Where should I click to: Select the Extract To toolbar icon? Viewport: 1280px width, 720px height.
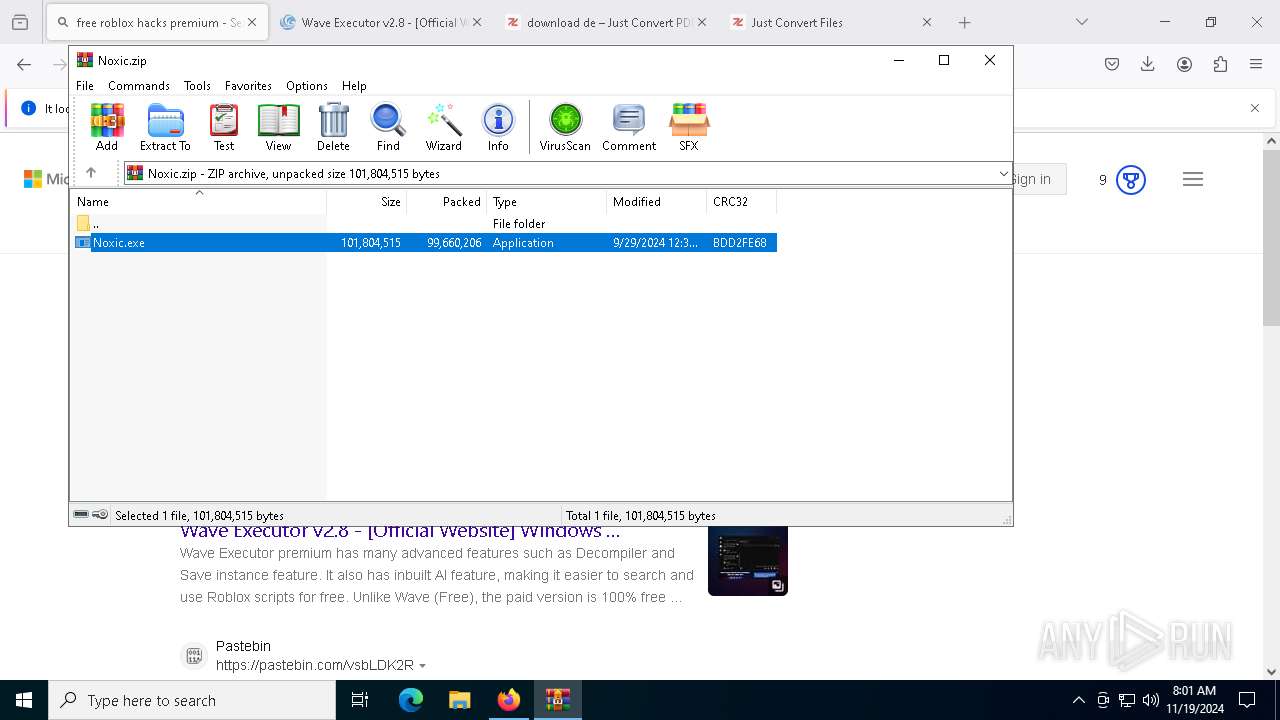(165, 127)
